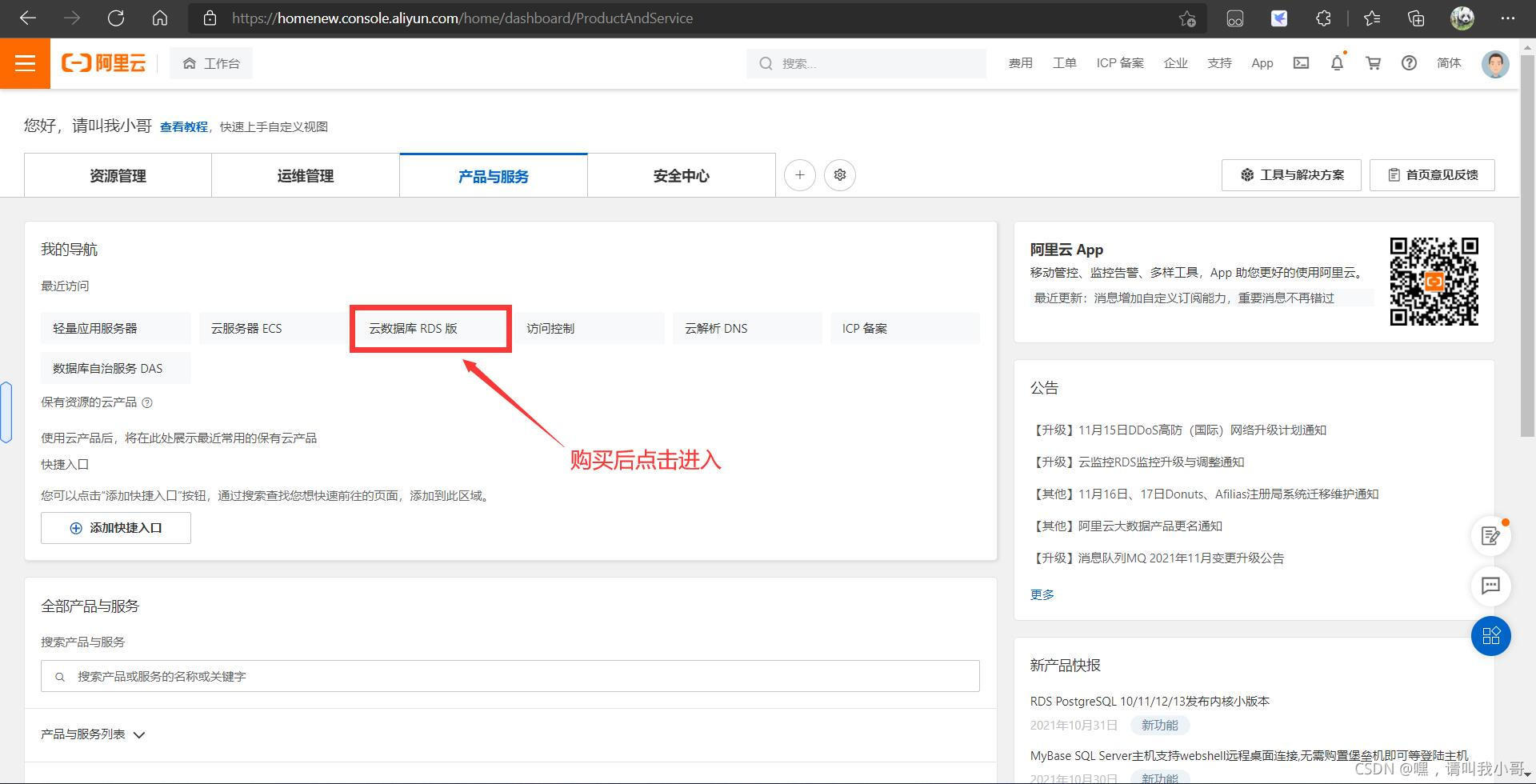Open the notifications bell
Image resolution: width=1536 pixels, height=784 pixels.
click(x=1337, y=63)
